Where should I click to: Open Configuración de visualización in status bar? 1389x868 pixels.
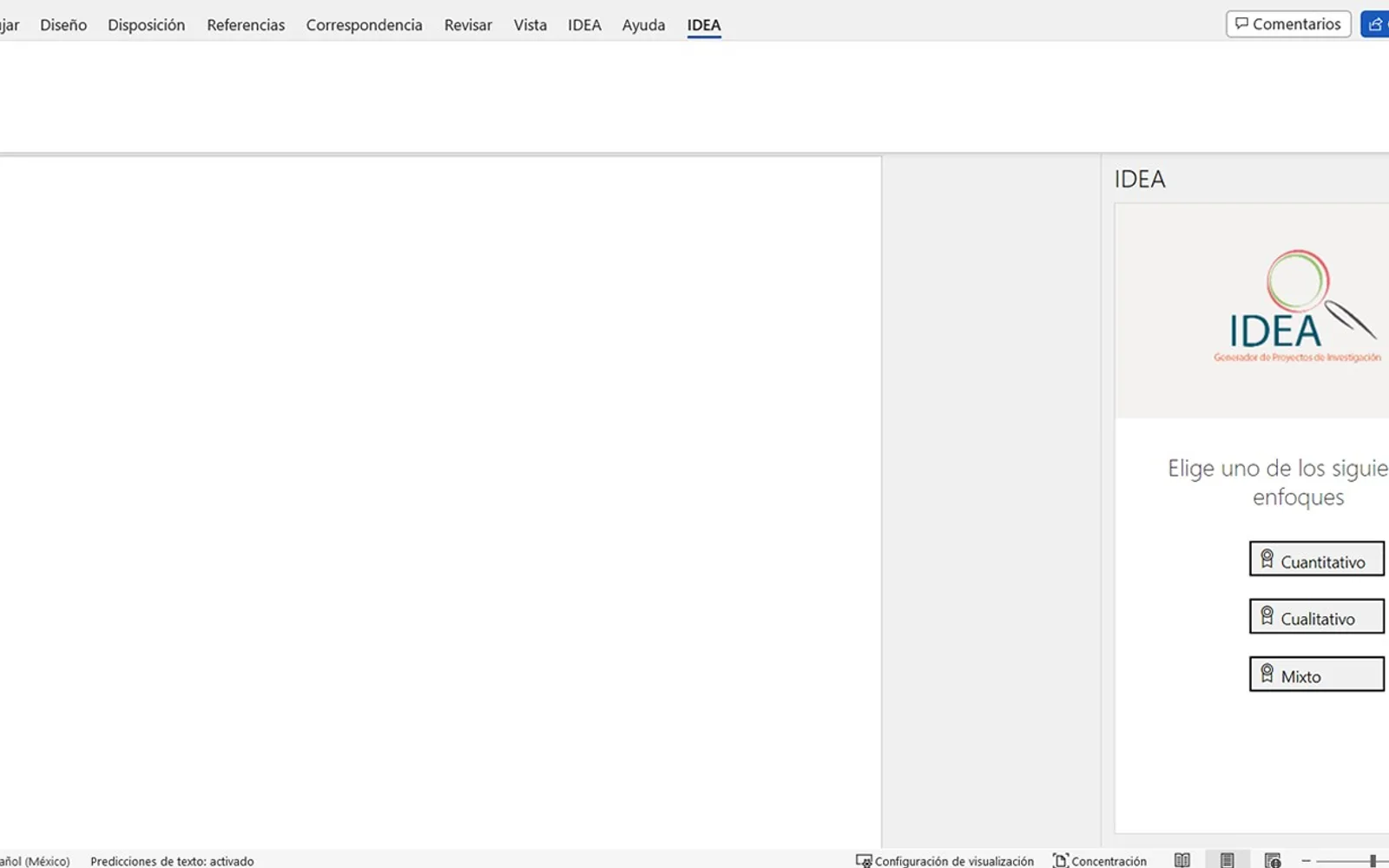coord(945,860)
